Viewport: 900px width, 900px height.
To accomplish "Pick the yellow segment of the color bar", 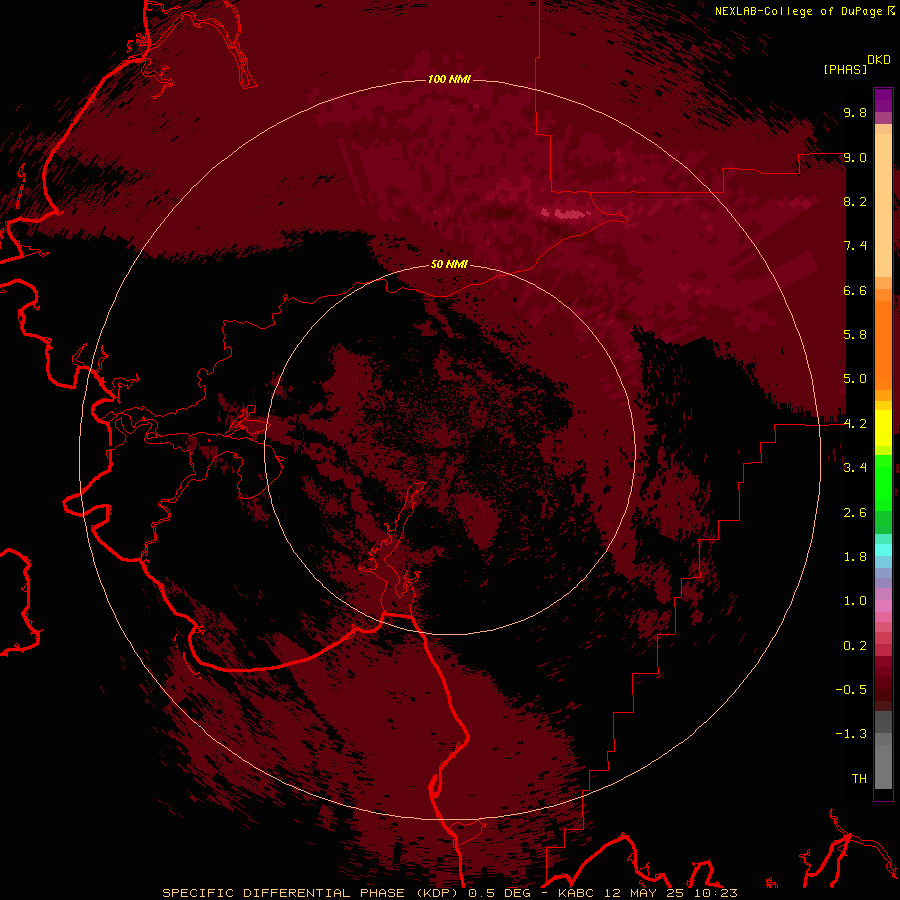I will 883,428.
